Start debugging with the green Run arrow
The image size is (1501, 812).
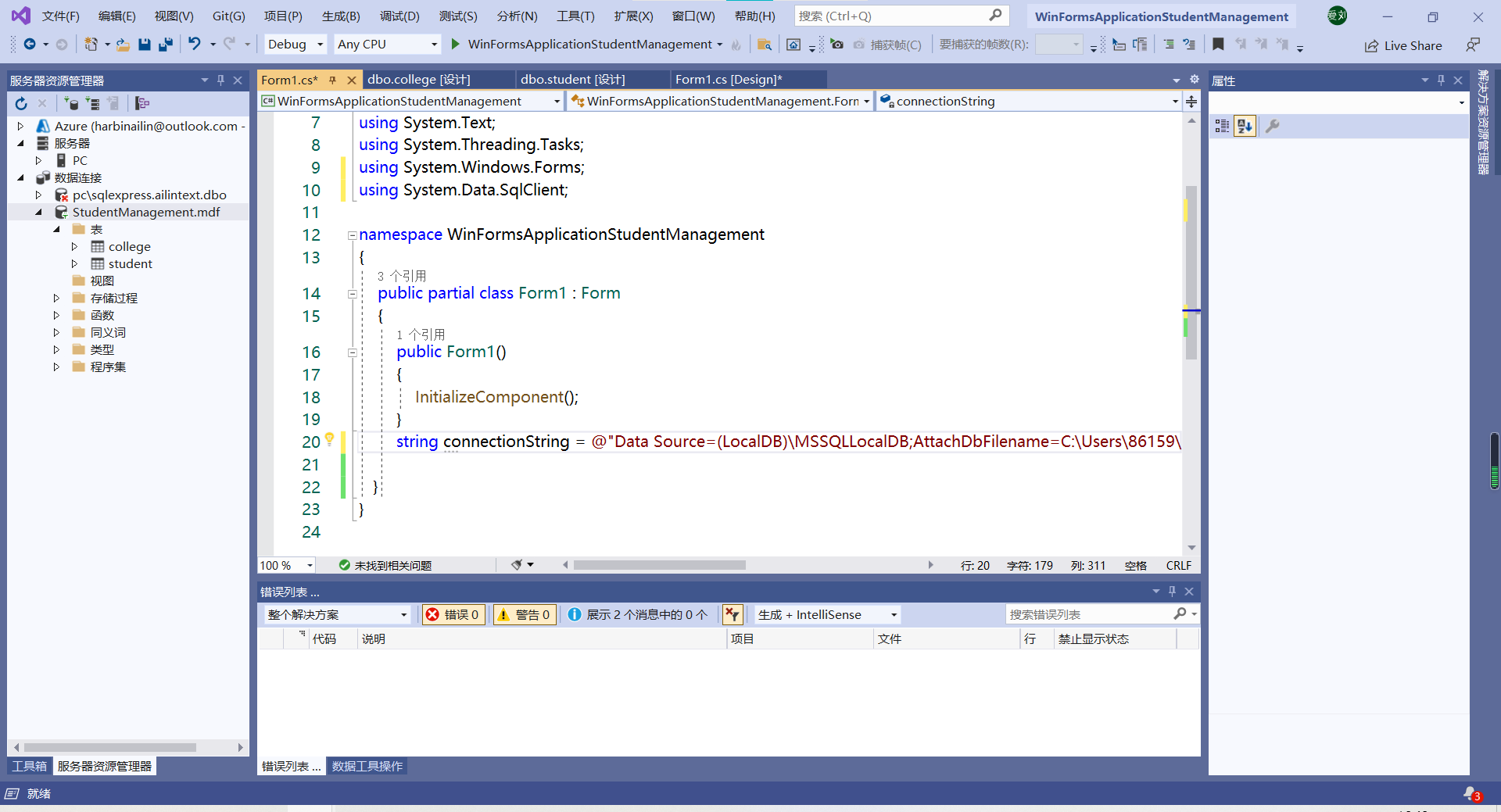click(x=454, y=45)
